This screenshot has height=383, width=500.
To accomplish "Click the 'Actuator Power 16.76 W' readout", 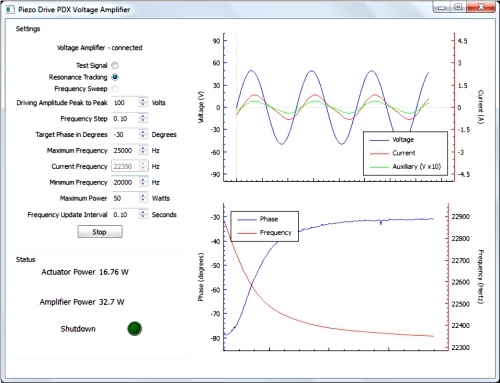I will coord(85,272).
